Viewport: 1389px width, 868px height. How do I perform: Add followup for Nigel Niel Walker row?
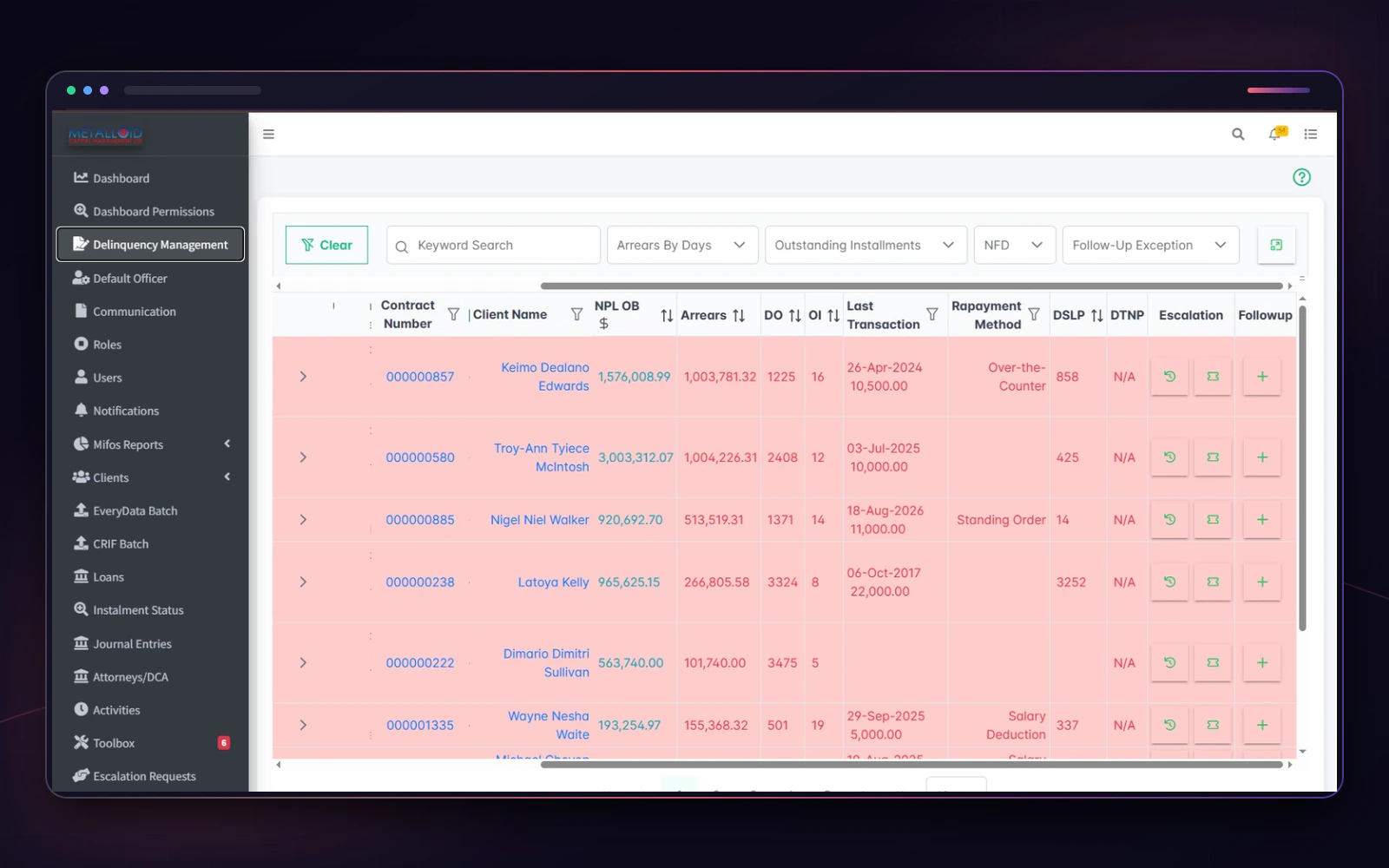(x=1262, y=520)
